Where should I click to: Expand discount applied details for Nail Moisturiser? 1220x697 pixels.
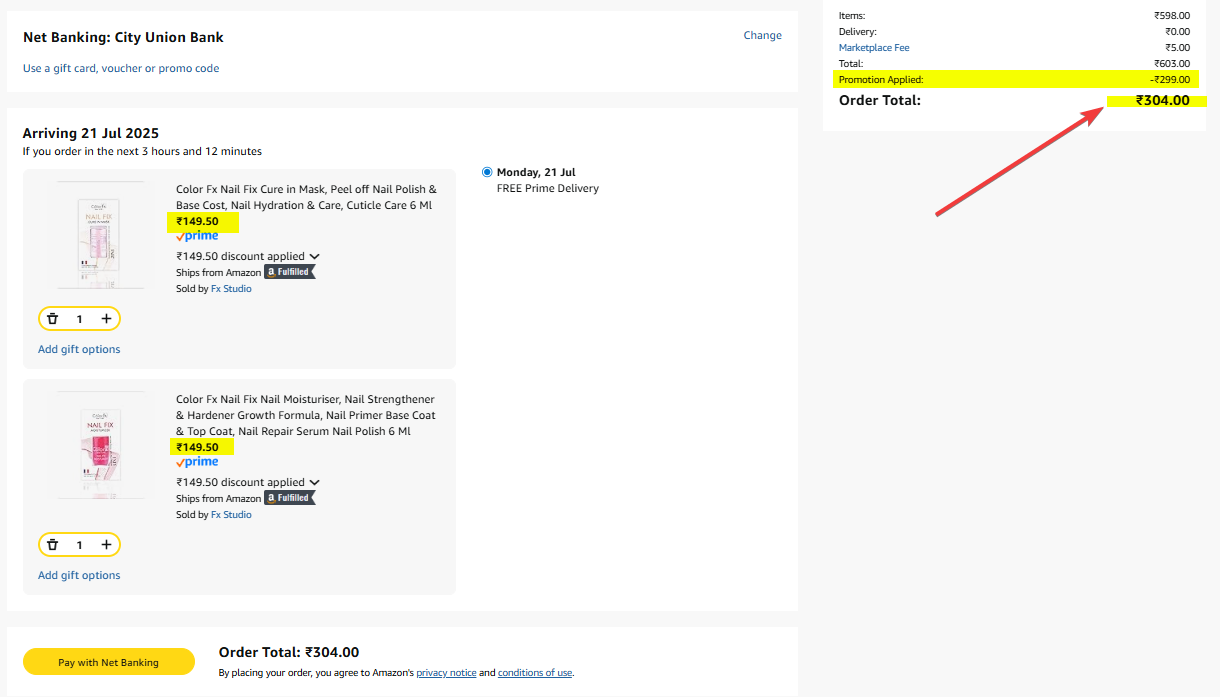point(315,483)
